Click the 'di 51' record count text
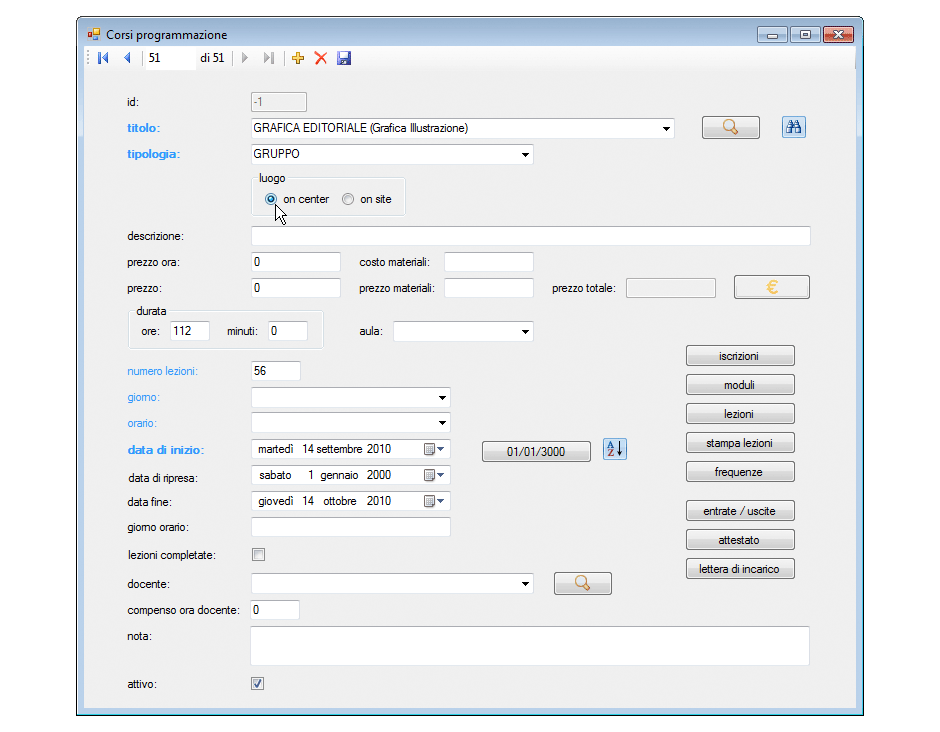940x732 pixels. 212,58
